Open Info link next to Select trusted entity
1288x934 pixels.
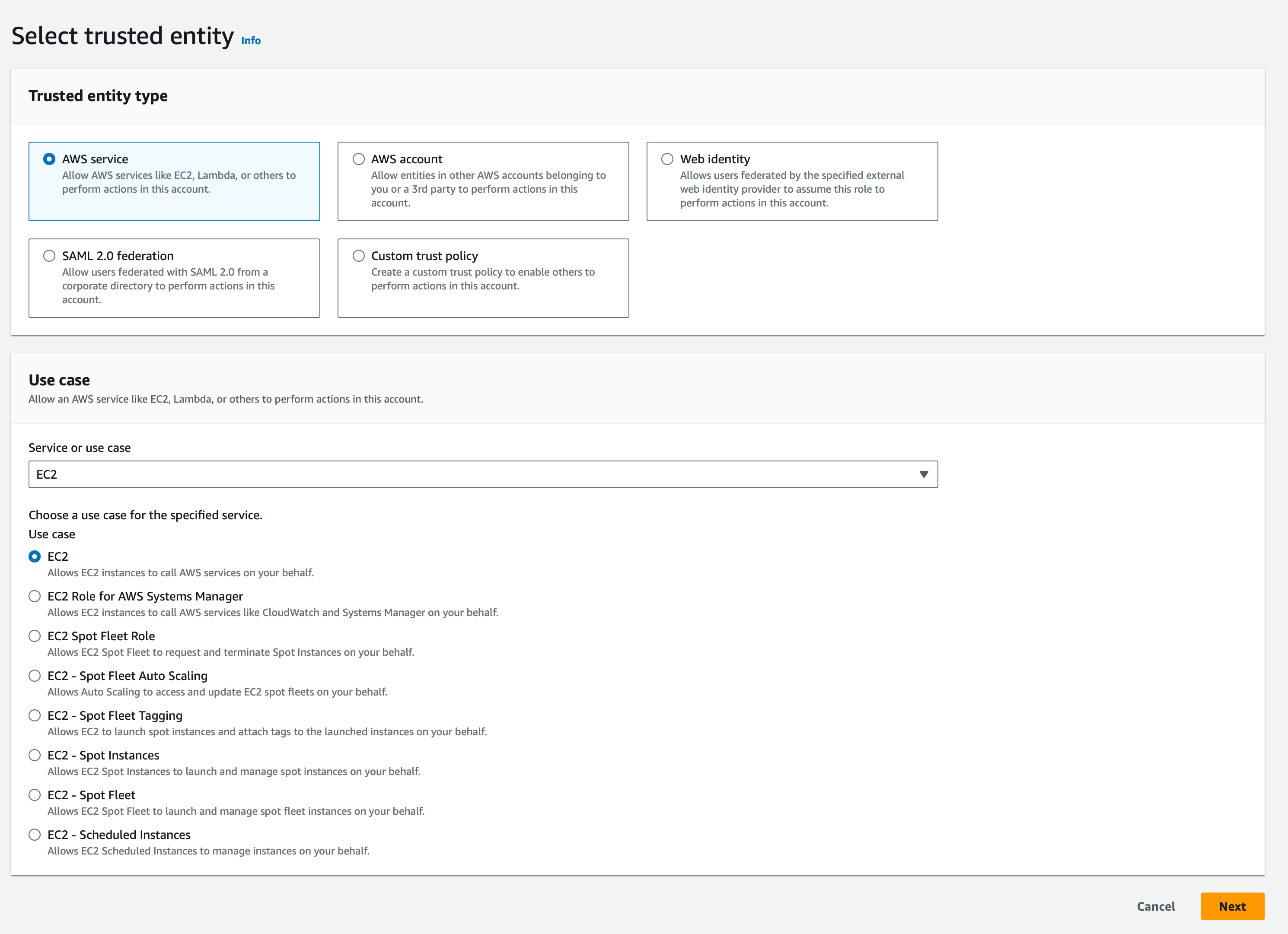[251, 40]
